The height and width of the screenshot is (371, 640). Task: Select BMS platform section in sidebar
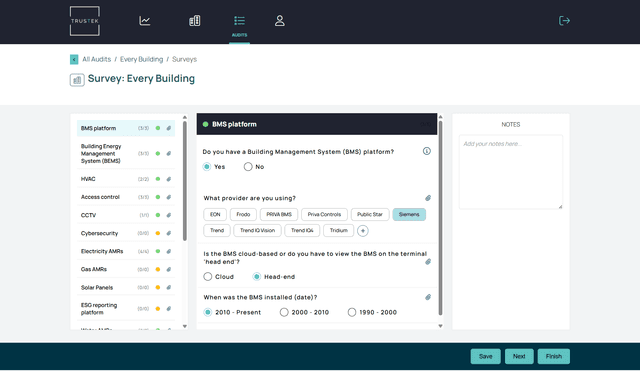coord(126,128)
